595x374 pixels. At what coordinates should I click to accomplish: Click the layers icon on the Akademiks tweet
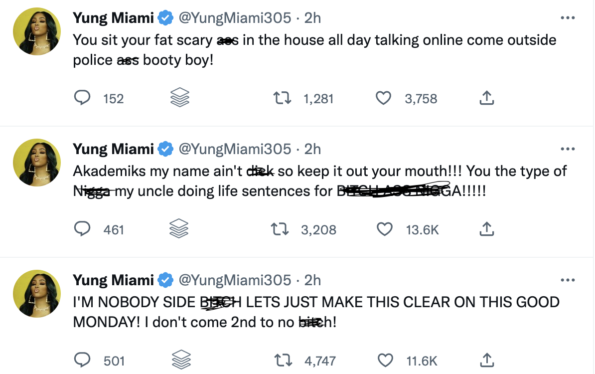(x=179, y=229)
